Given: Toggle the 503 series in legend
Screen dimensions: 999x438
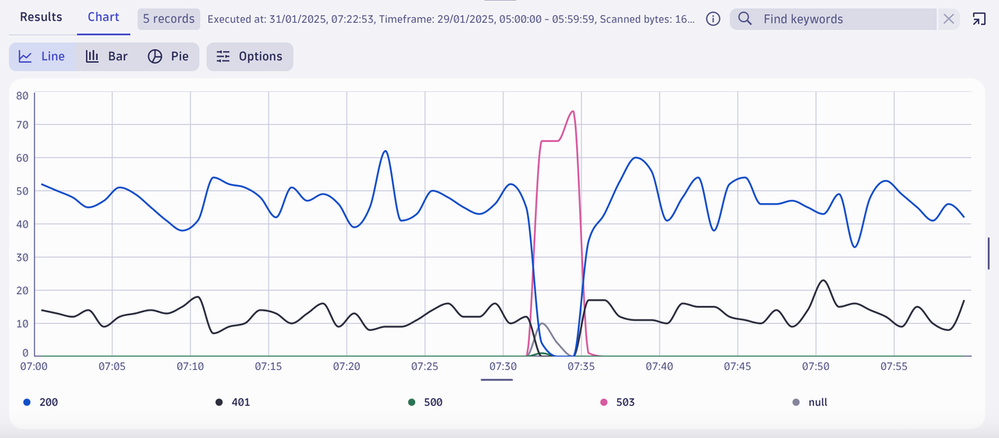Looking at the screenshot, I should (x=625, y=403).
